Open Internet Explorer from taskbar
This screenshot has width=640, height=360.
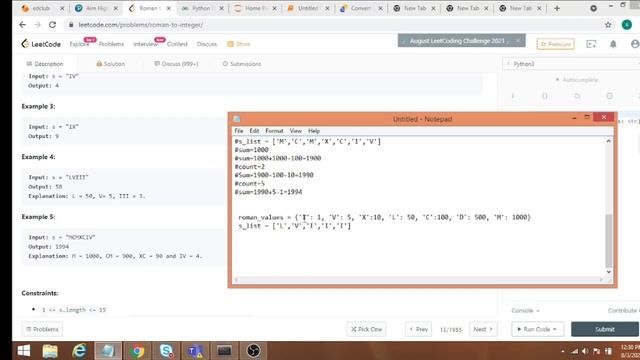tap(79, 351)
